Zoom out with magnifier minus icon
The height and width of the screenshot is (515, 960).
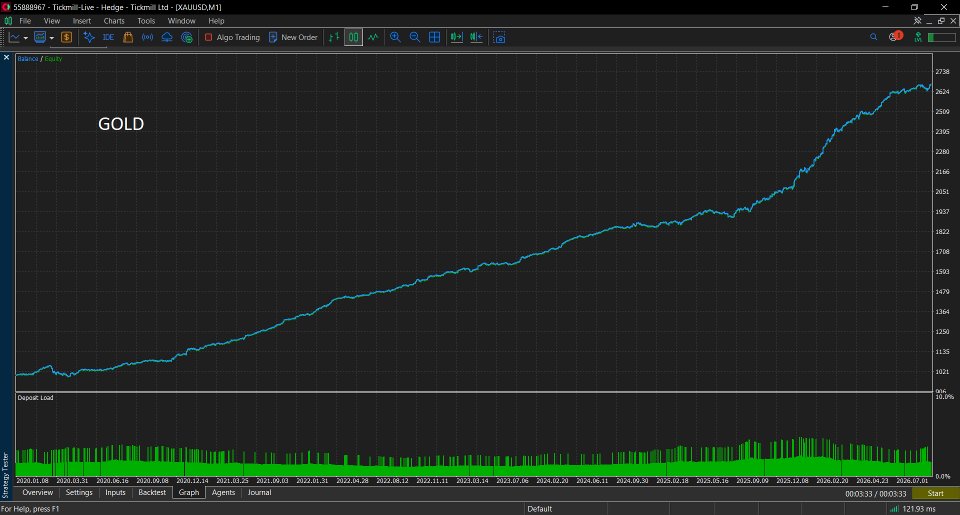coord(414,37)
